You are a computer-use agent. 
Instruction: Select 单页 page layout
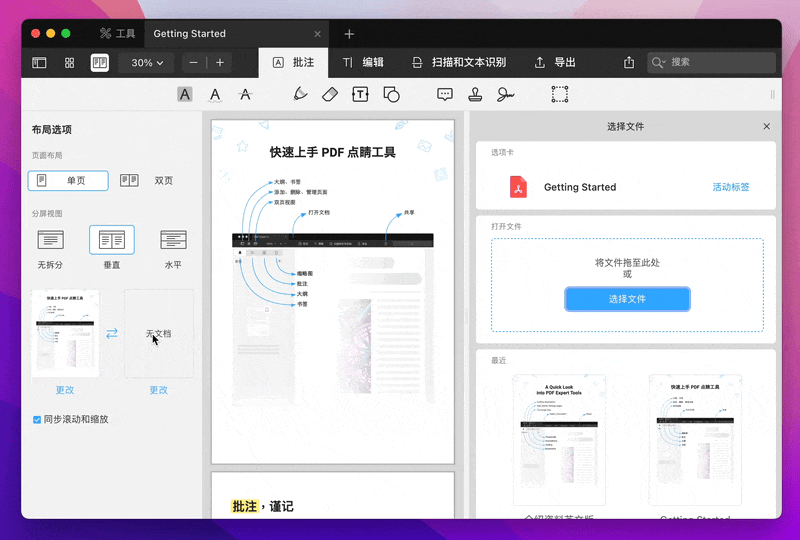click(x=68, y=181)
